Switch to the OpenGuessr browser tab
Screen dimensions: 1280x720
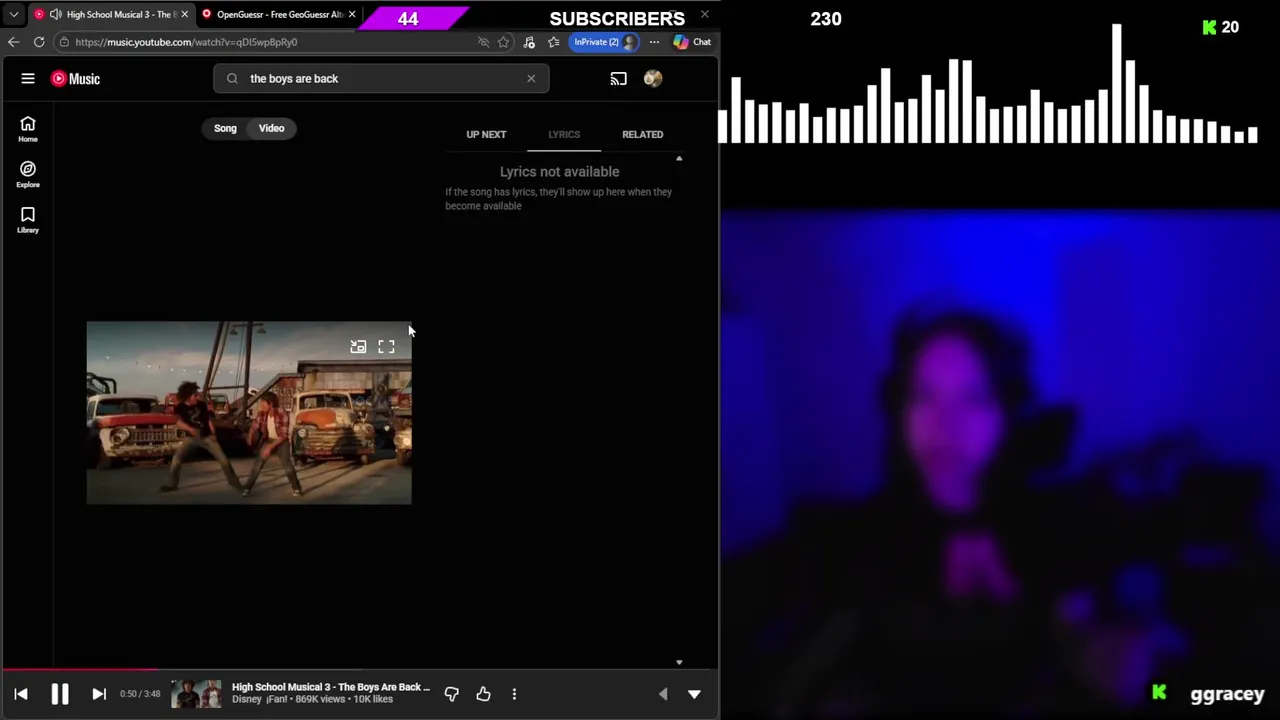click(x=278, y=14)
